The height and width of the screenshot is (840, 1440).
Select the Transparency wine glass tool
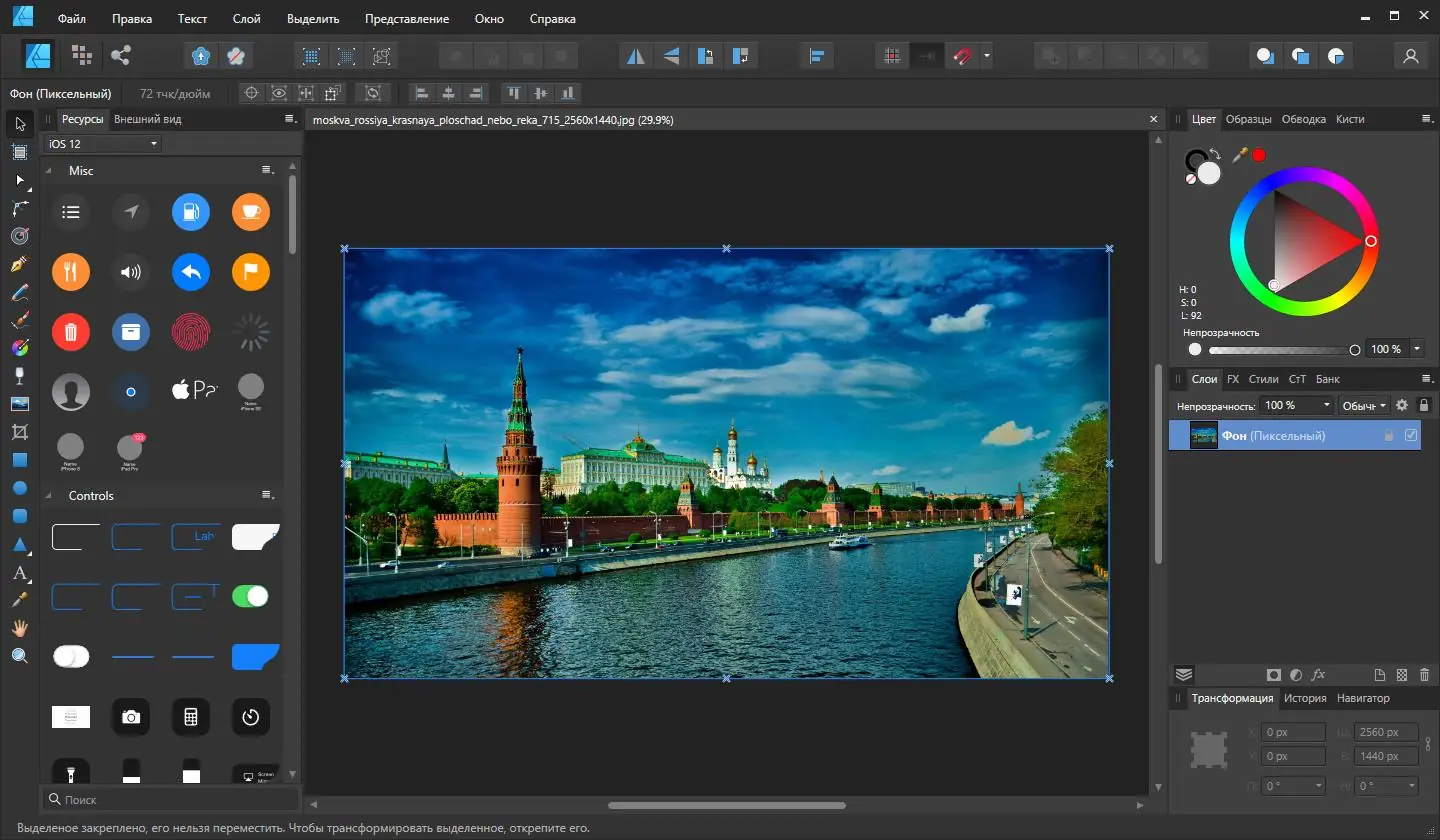pos(19,376)
